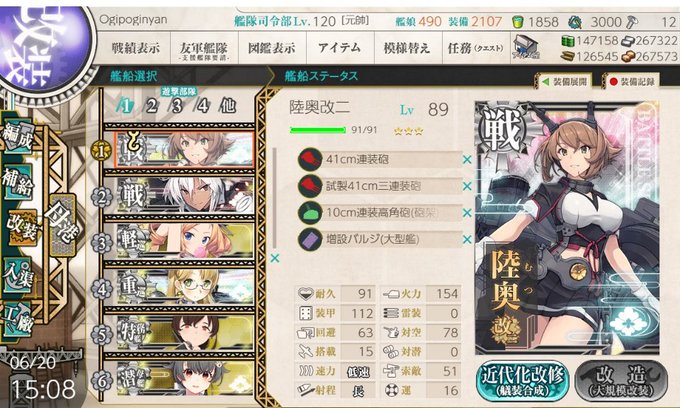Click the 近代化改修 modernization button

click(523, 381)
